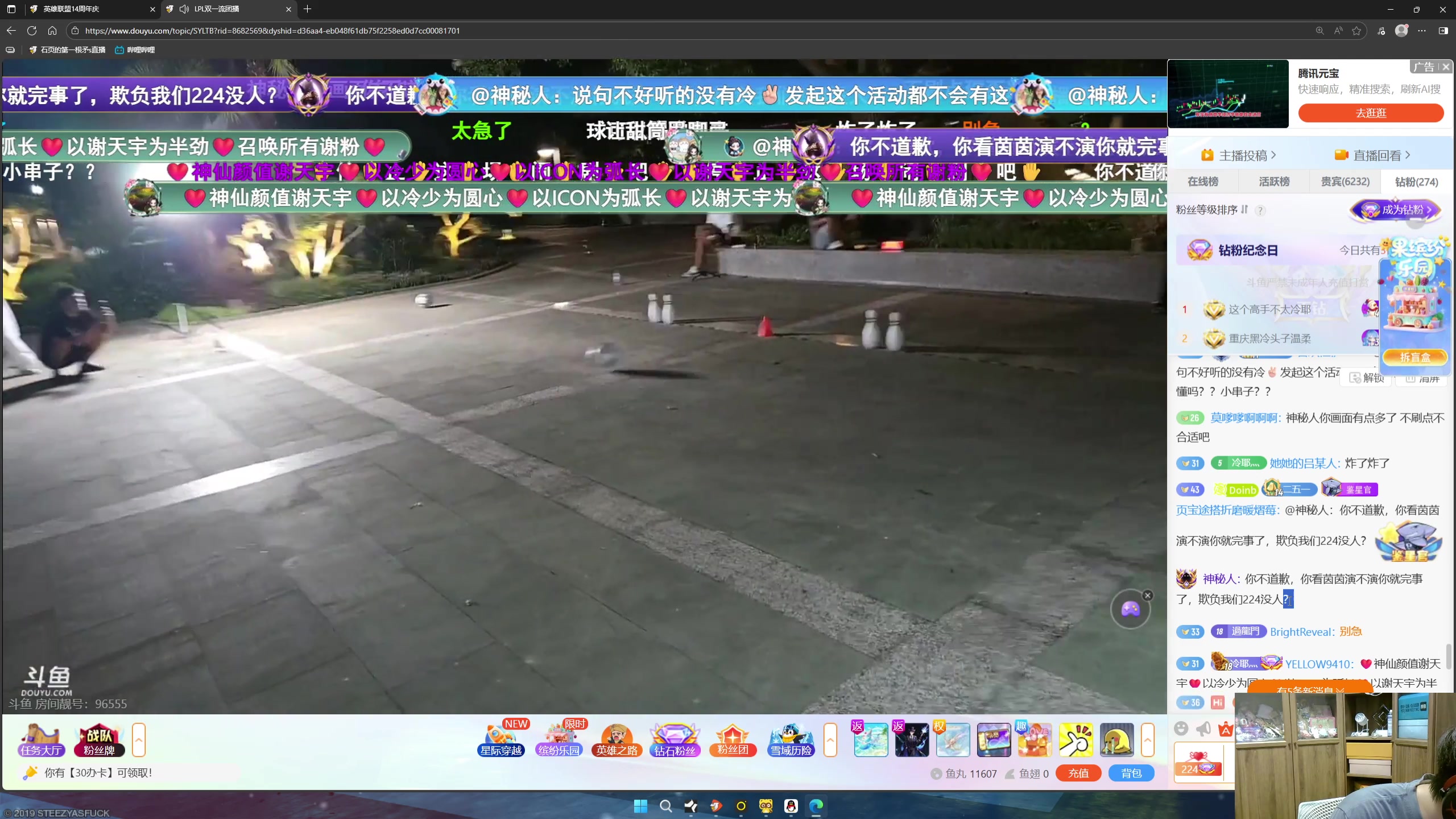
Task: Open the browser profile avatar
Action: point(1401,31)
